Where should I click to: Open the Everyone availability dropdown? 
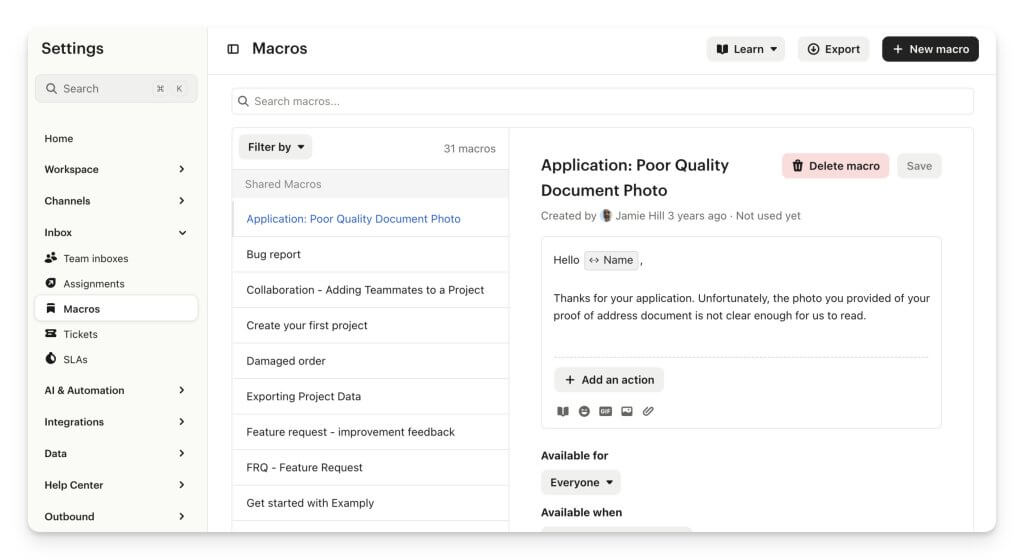click(580, 482)
